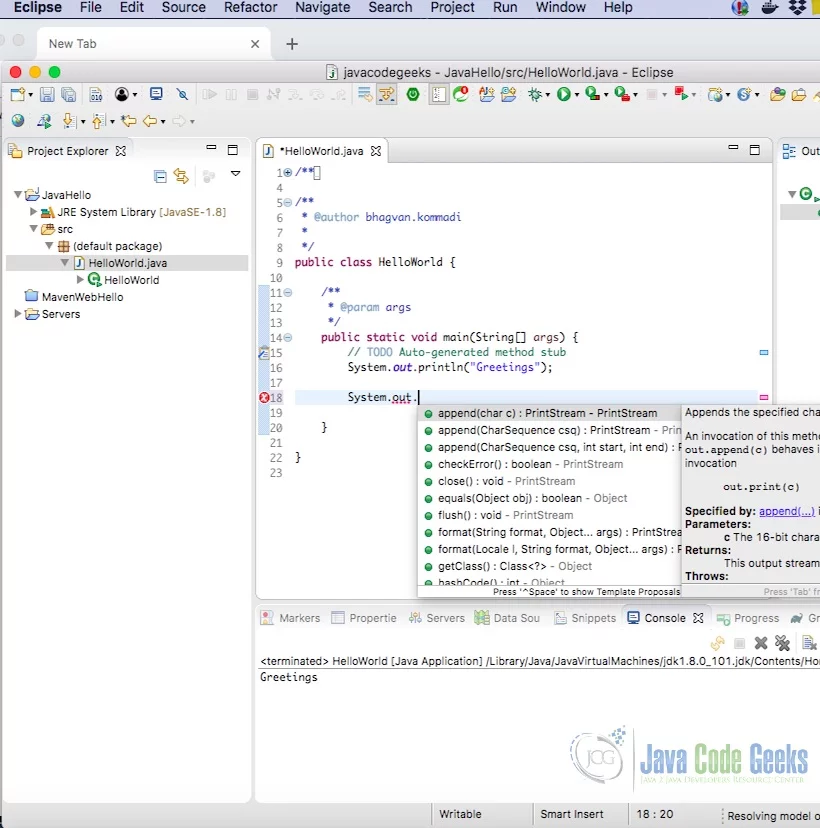Click the New Java Class icon
Screen dimensions: 820x828
click(x=508, y=95)
